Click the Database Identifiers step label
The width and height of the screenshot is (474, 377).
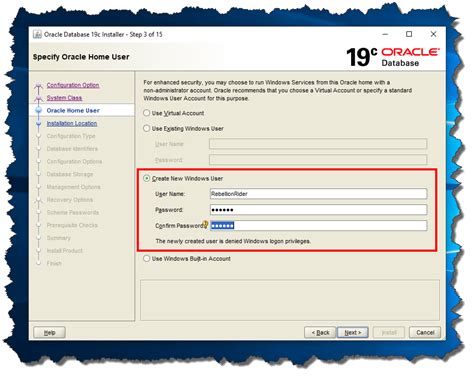click(x=72, y=149)
